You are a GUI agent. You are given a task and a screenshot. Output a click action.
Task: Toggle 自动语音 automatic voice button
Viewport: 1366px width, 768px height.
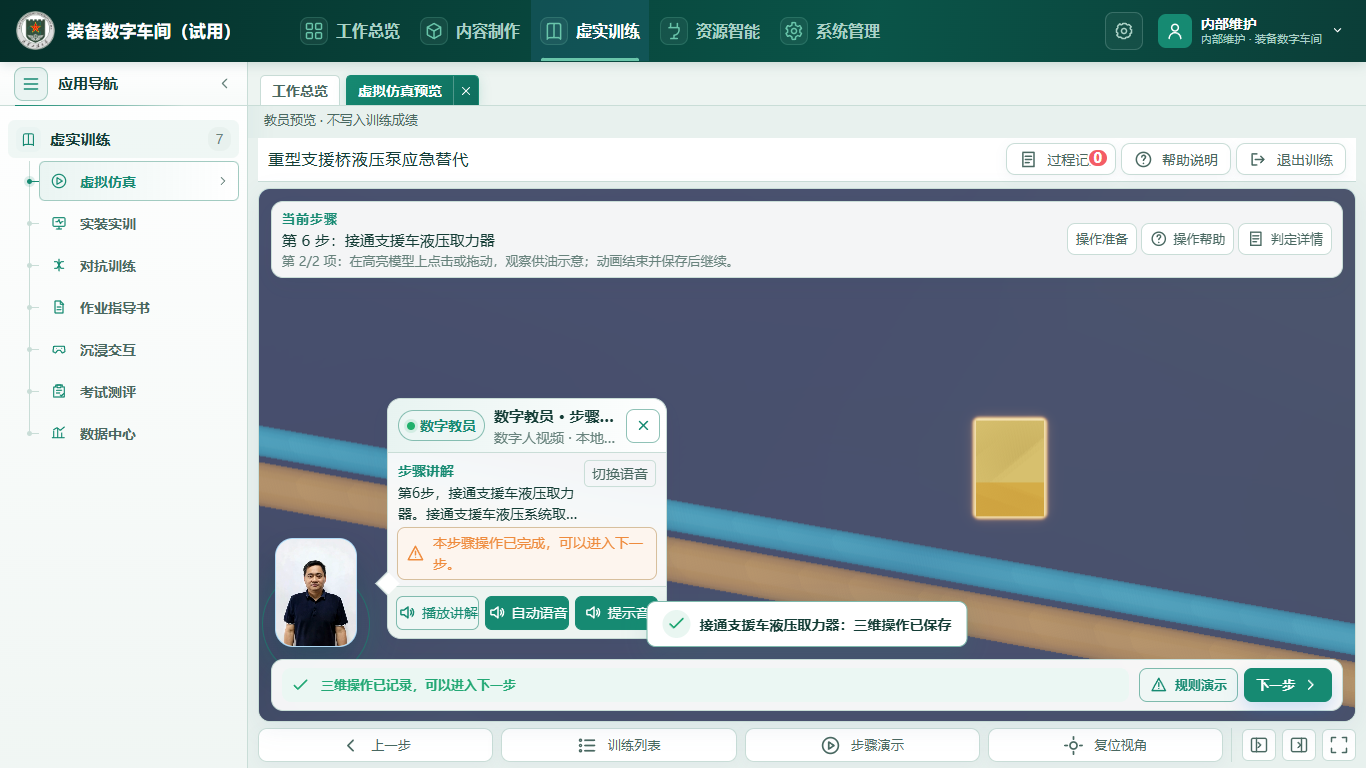click(x=528, y=613)
